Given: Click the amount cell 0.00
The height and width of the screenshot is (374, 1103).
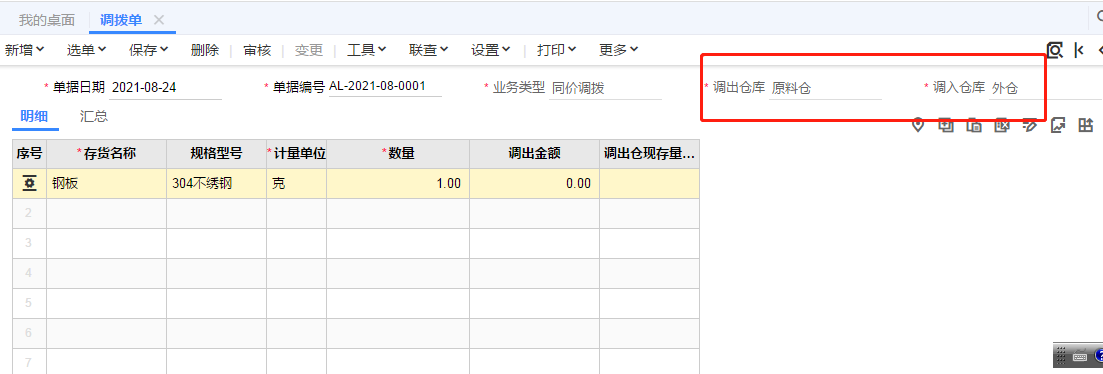Looking at the screenshot, I should pyautogui.click(x=535, y=183).
